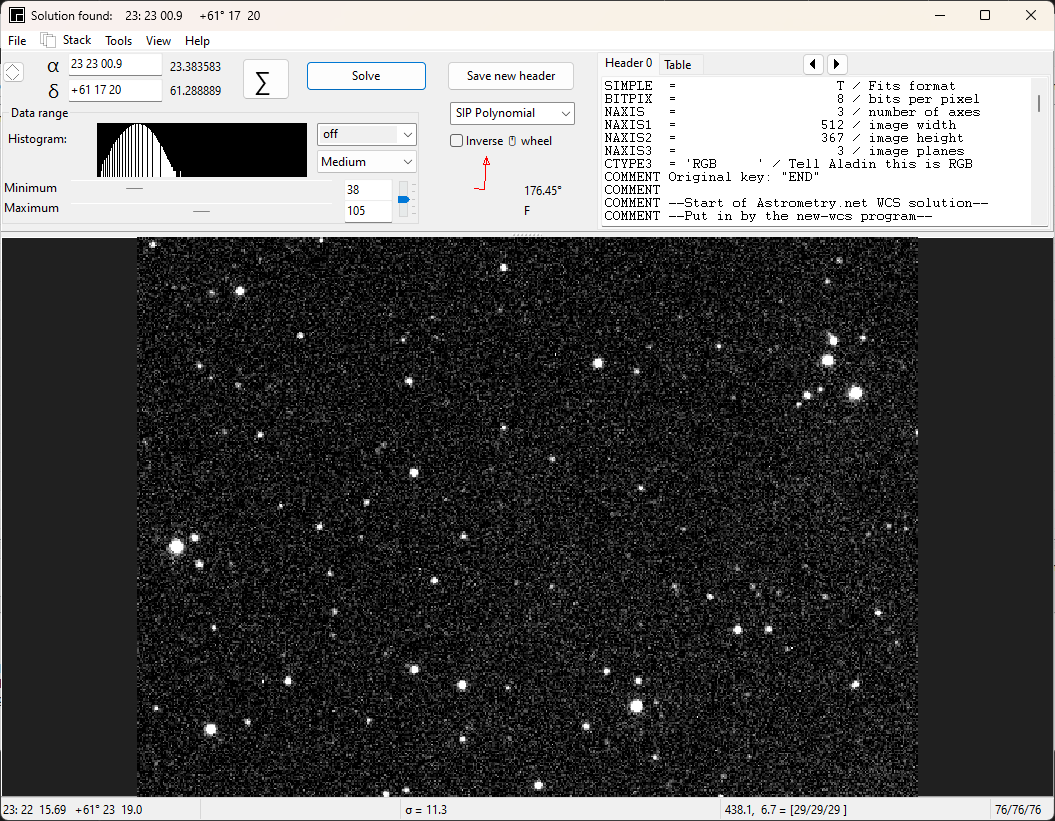Image resolution: width=1055 pixels, height=821 pixels.
Task: Click the stack icon beside the Stack menu
Action: (48, 39)
